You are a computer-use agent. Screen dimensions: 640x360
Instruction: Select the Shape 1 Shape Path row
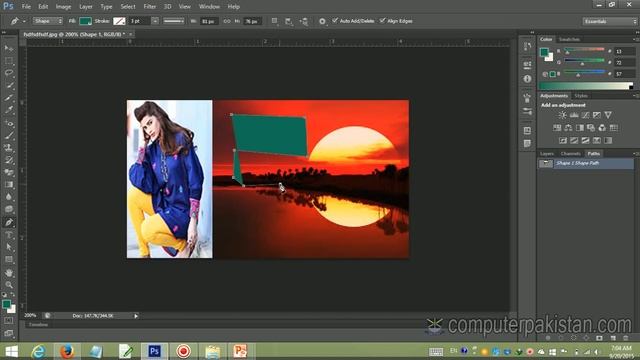(x=586, y=163)
